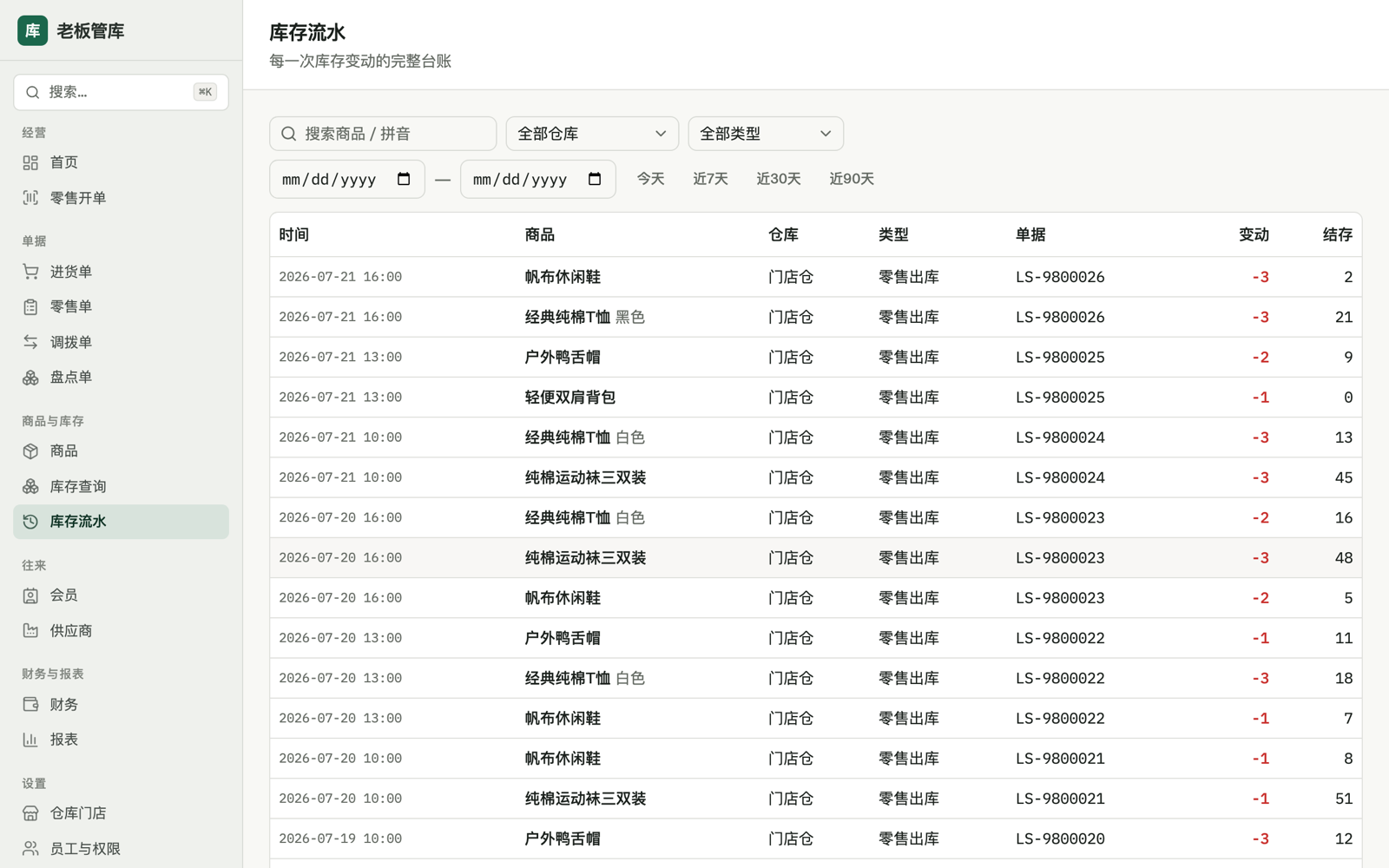1389x868 pixels.
Task: Click the 2026-07-19 10:00 time cell
Action: (340, 839)
